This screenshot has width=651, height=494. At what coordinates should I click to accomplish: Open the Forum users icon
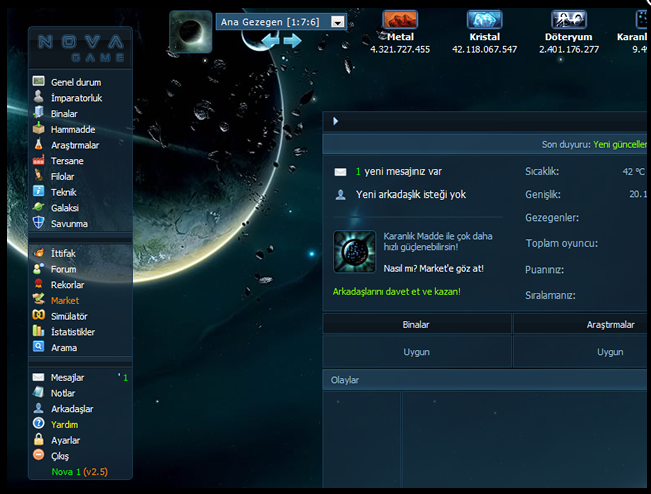coord(39,268)
